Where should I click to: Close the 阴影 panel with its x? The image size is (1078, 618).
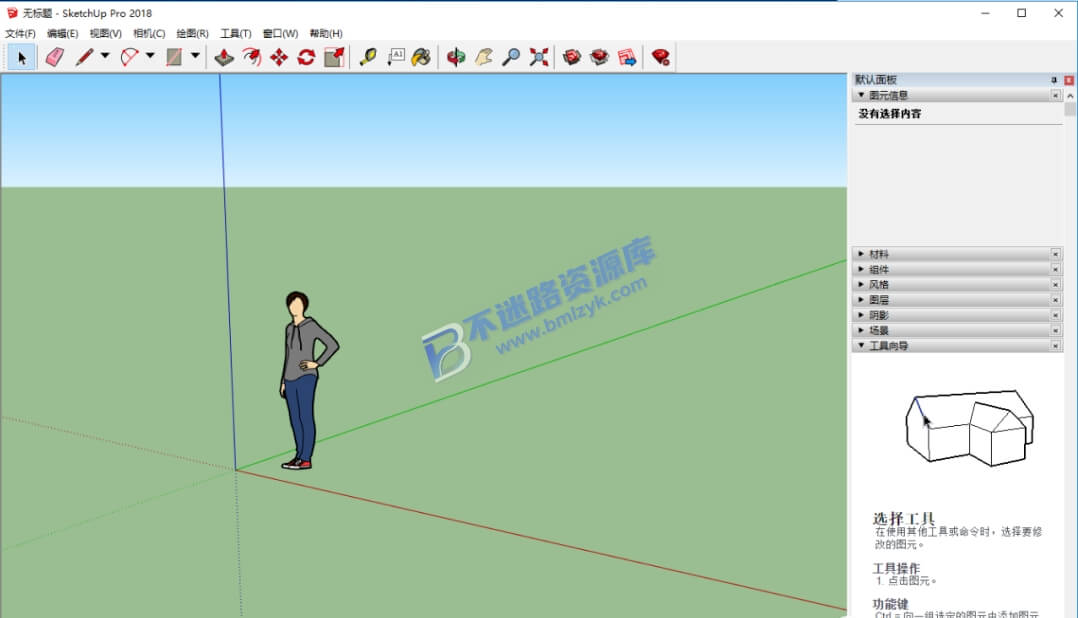(1055, 315)
